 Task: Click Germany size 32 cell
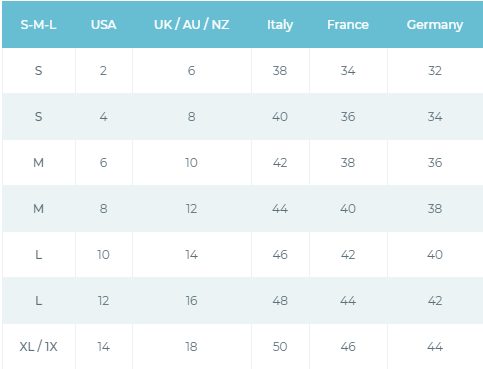435,71
